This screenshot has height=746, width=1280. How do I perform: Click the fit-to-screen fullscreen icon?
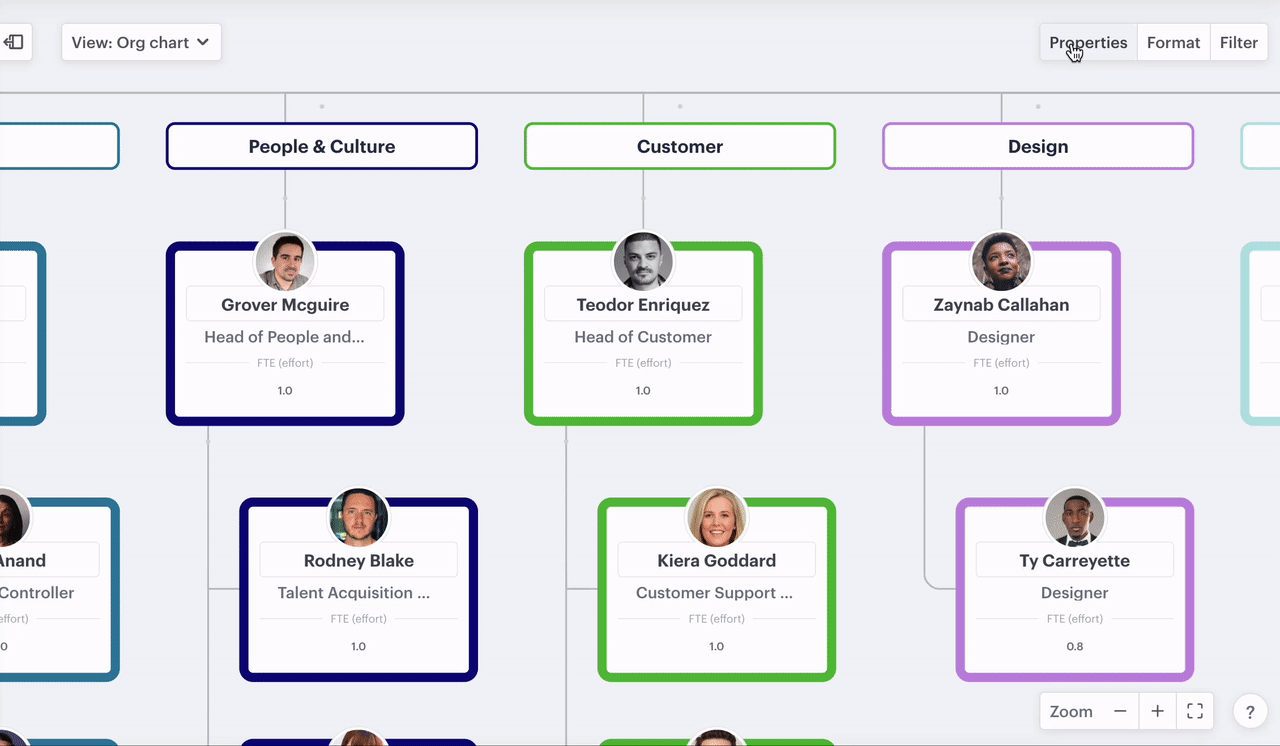(x=1195, y=711)
